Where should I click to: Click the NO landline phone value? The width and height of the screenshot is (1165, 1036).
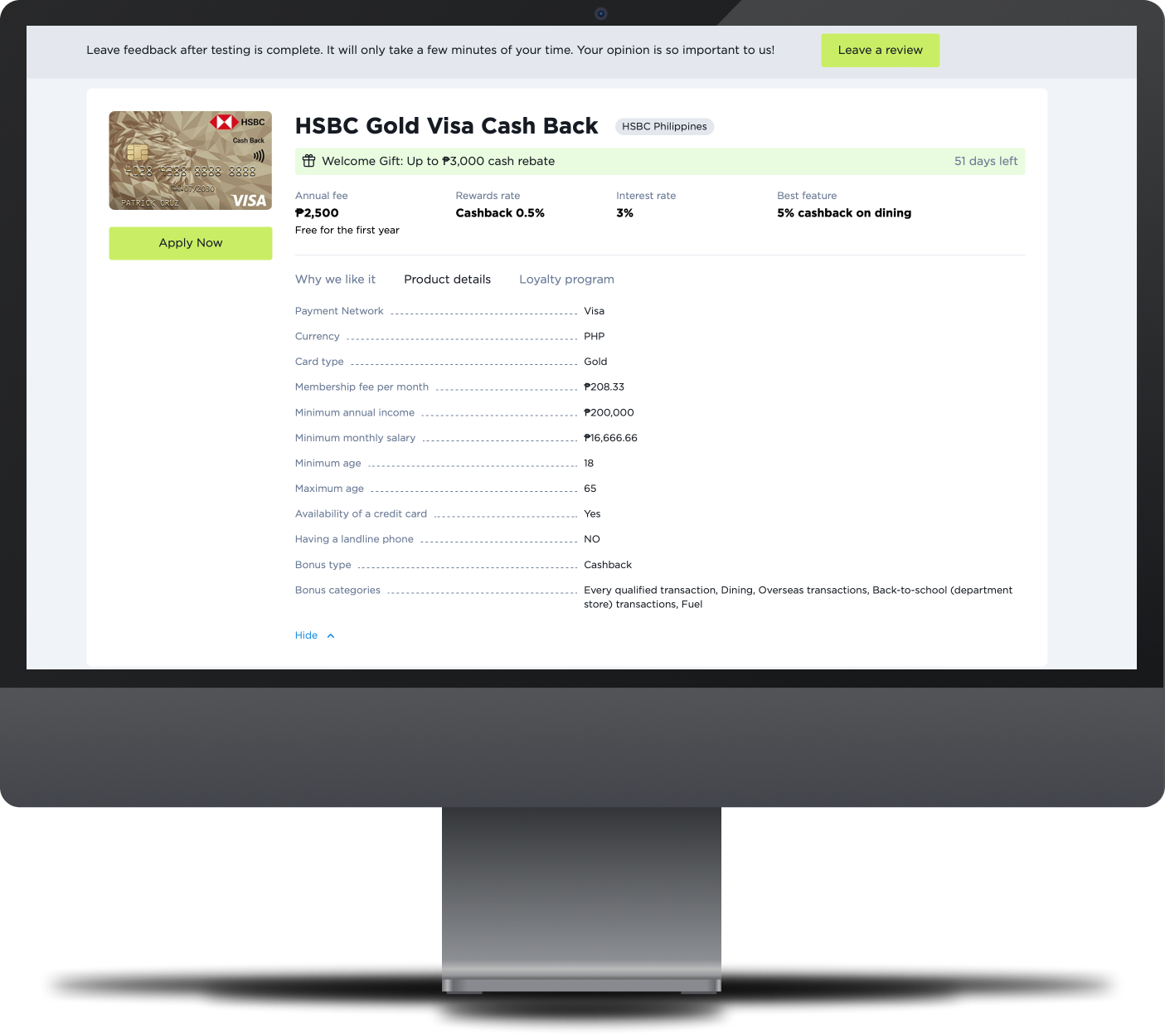[x=592, y=539]
